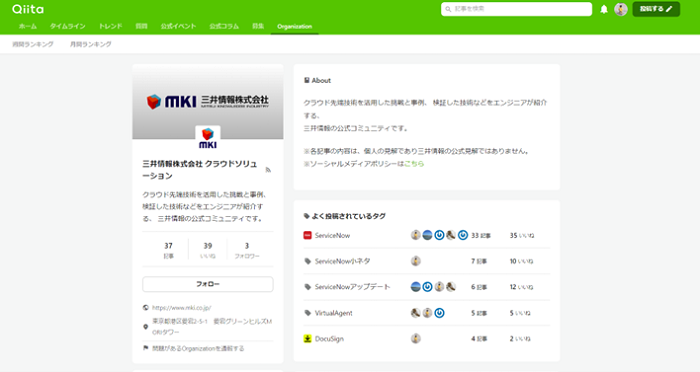This screenshot has height=372, width=700.
Task: Open the https://www.mki.co.jp/ website link
Action: point(182,308)
